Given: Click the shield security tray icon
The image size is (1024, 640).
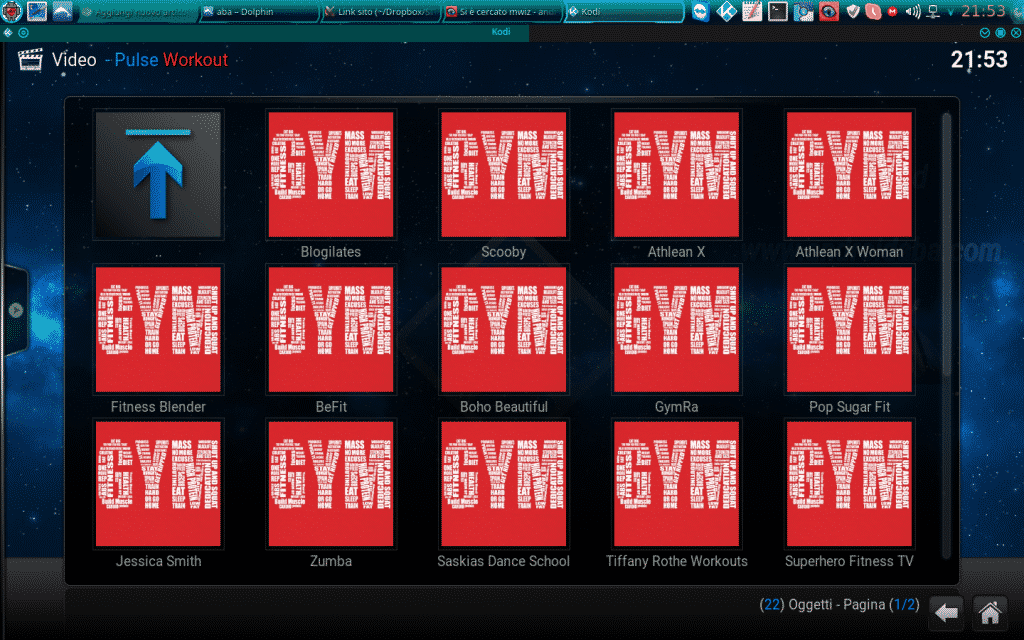Looking at the screenshot, I should pyautogui.click(x=853, y=11).
